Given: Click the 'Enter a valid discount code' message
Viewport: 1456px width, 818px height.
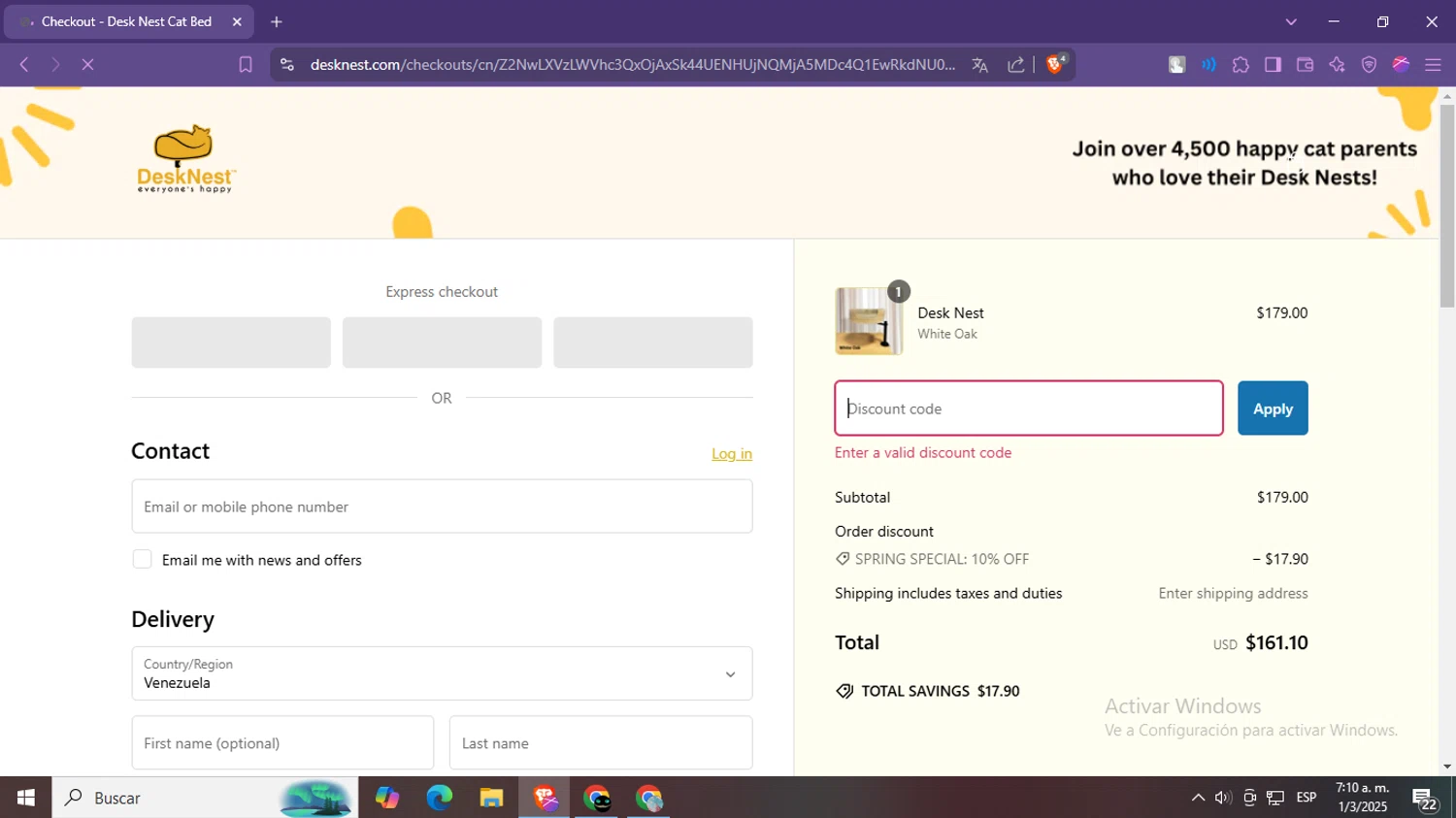Looking at the screenshot, I should [x=923, y=453].
